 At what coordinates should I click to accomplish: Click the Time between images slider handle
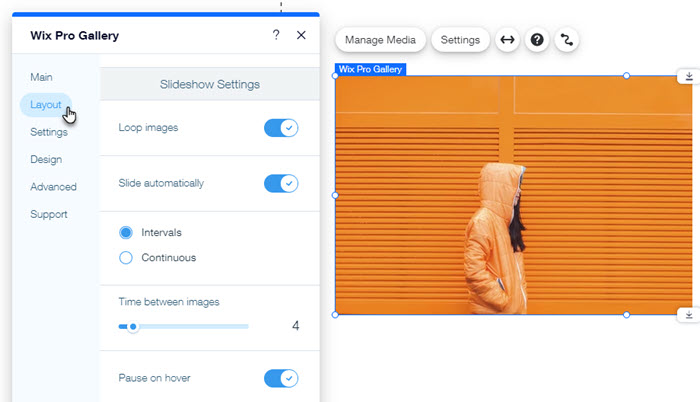pos(133,327)
